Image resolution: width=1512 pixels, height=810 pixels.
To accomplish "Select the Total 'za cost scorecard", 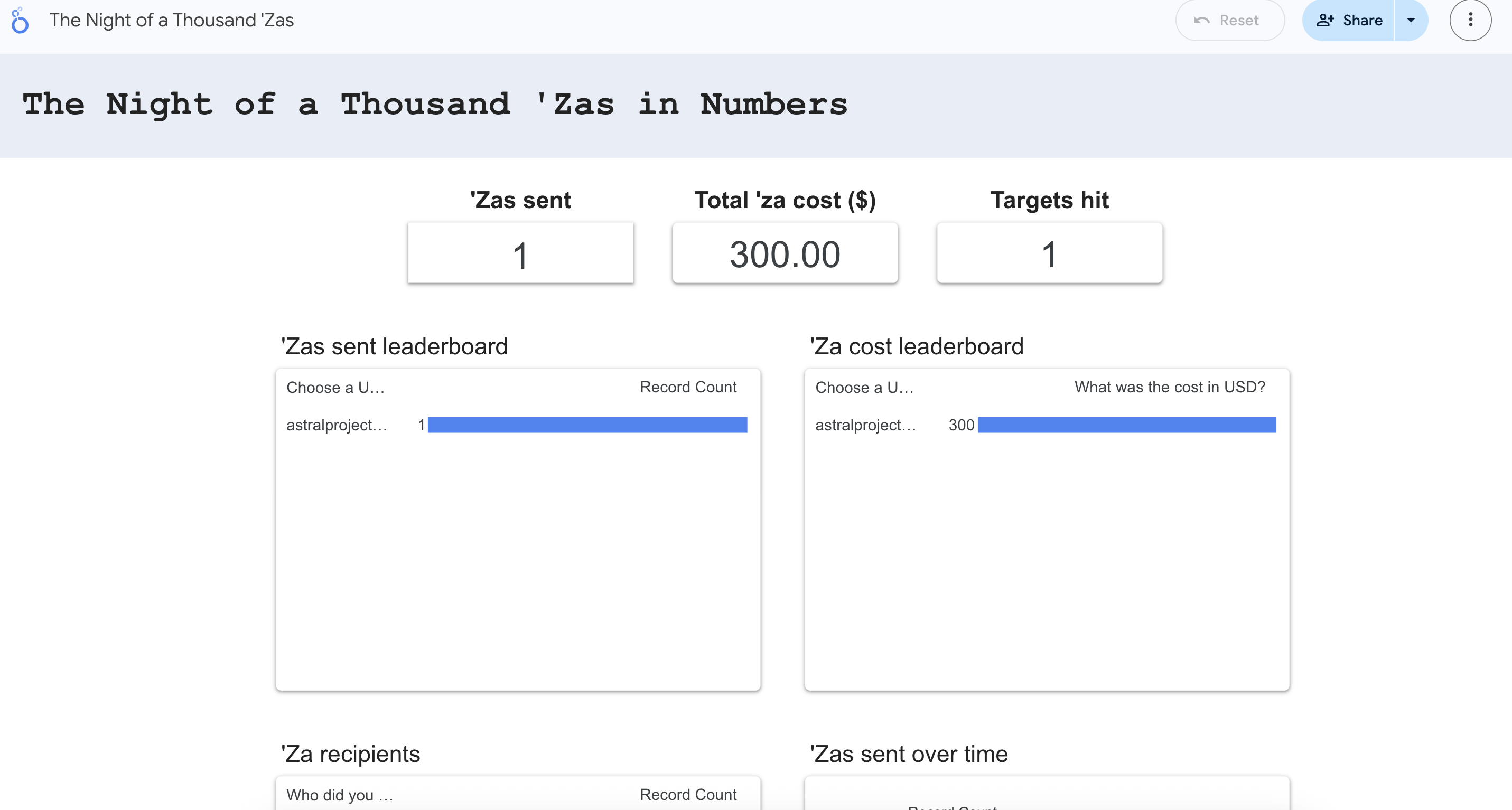I will [785, 254].
